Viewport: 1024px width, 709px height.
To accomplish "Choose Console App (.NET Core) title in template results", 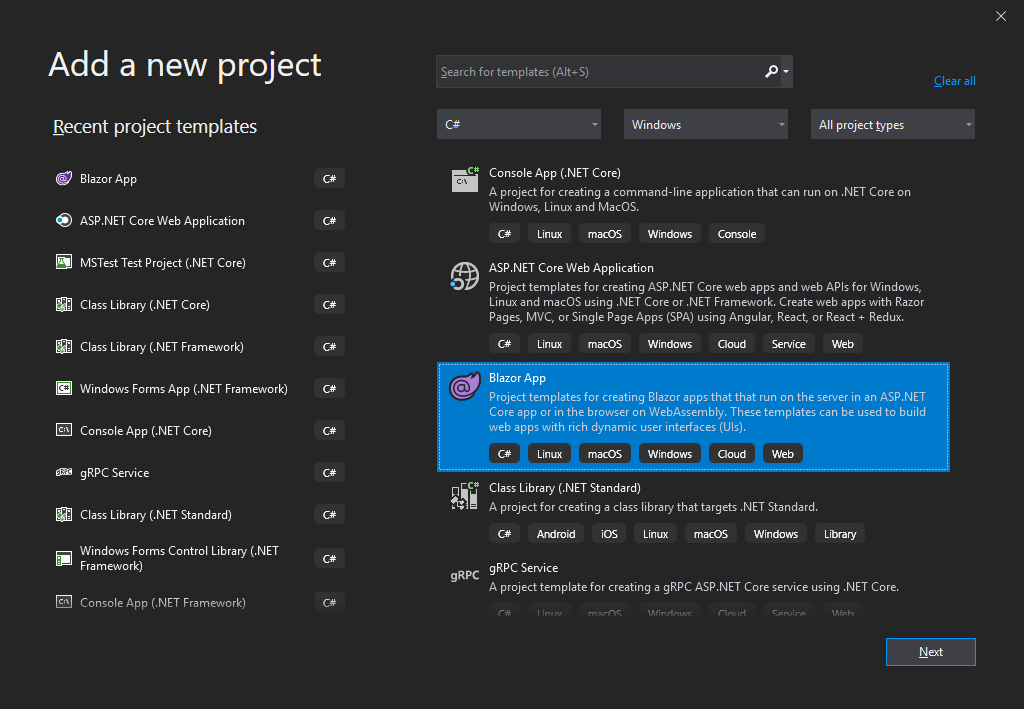I will tap(554, 173).
